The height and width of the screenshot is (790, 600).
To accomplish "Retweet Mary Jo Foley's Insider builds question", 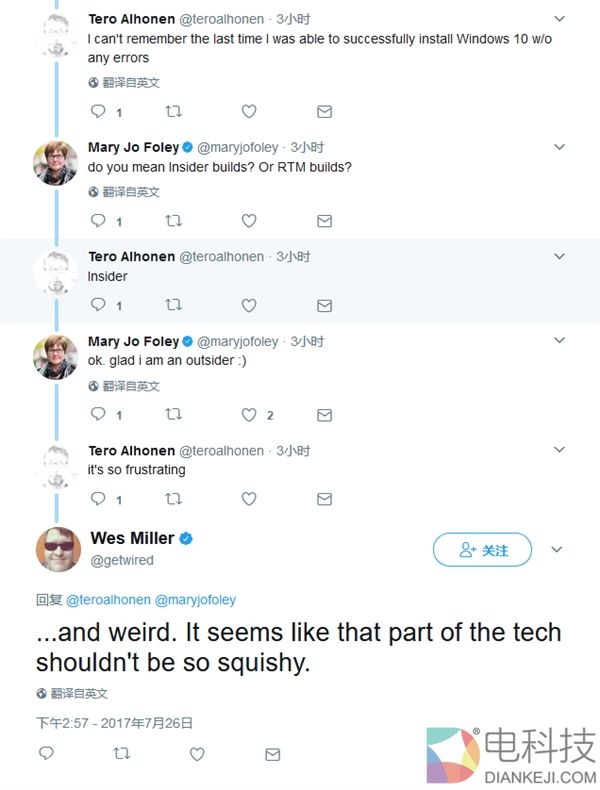I will (173, 221).
